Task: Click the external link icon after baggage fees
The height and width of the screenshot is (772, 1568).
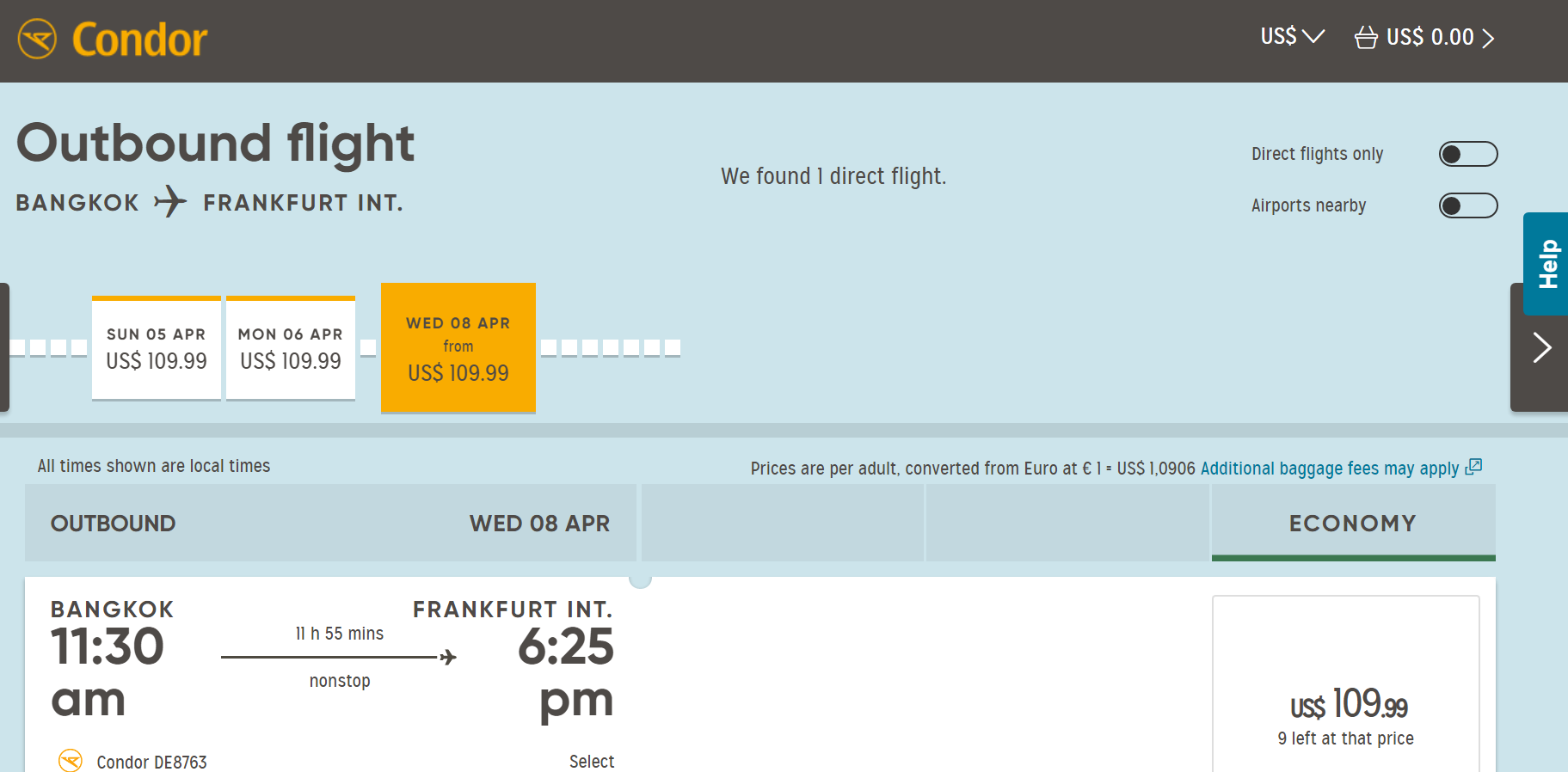Action: (1473, 467)
